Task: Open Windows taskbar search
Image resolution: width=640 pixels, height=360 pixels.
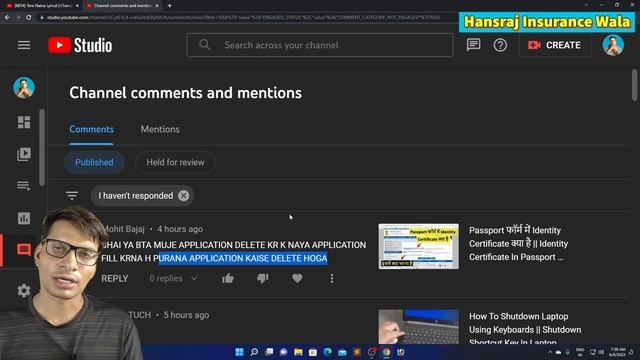Action: [254, 352]
